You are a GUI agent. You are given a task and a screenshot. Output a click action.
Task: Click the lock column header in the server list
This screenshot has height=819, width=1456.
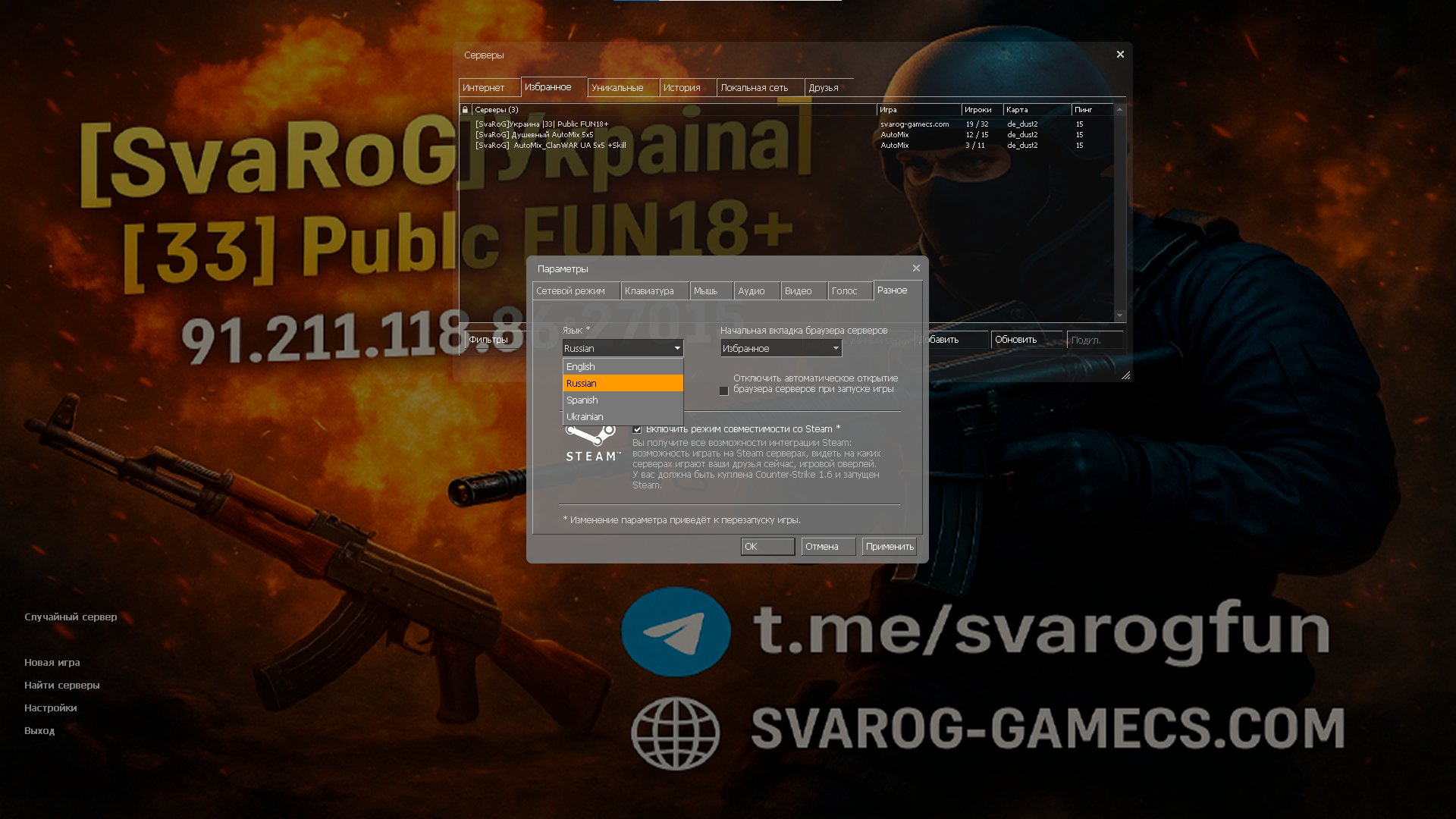pos(465,109)
